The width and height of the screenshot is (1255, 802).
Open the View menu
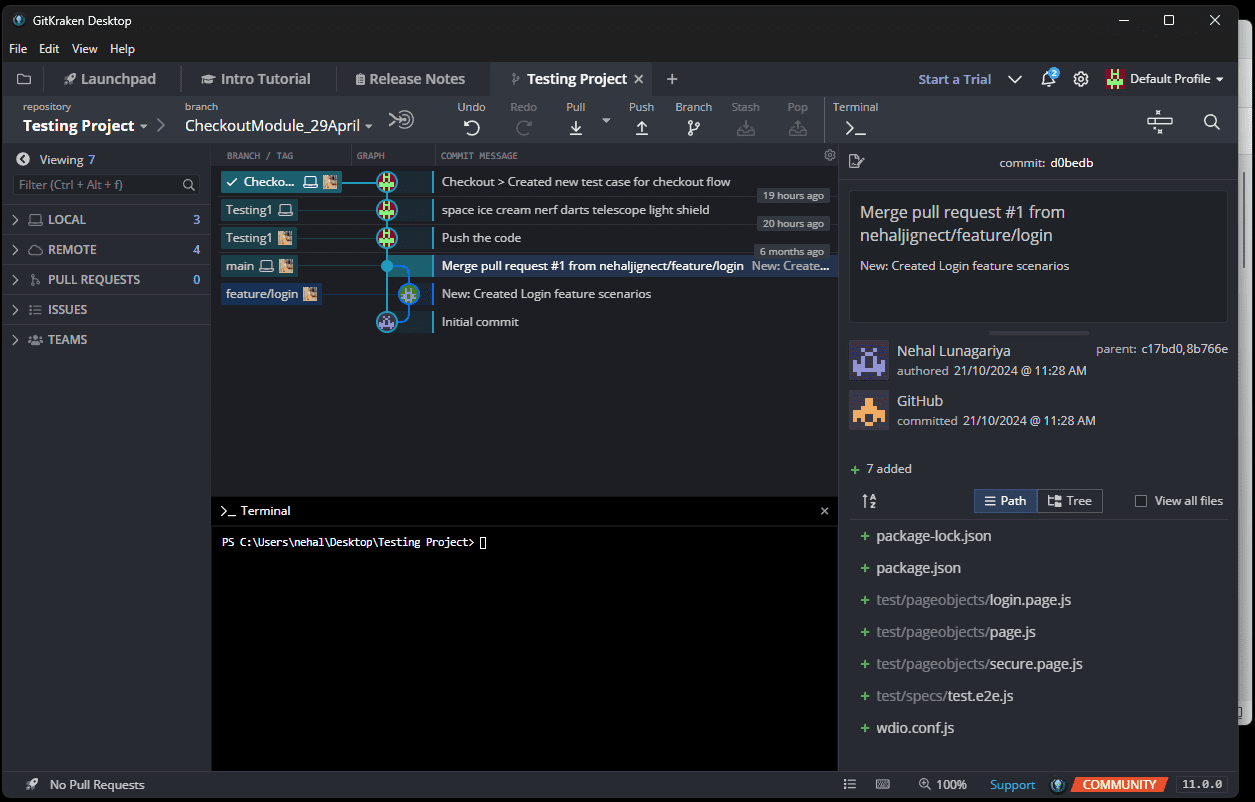point(85,49)
